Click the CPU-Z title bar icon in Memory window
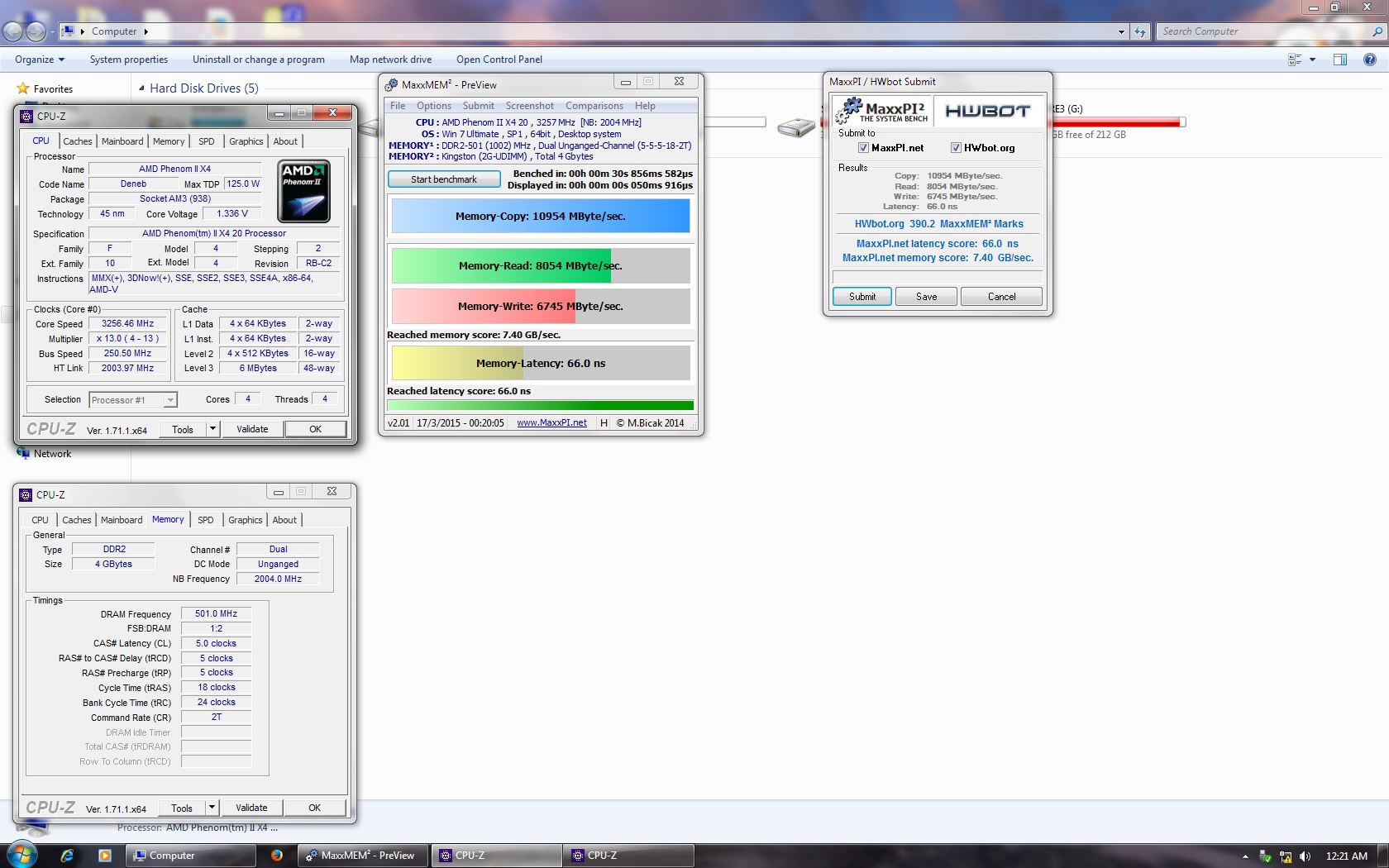 point(26,495)
